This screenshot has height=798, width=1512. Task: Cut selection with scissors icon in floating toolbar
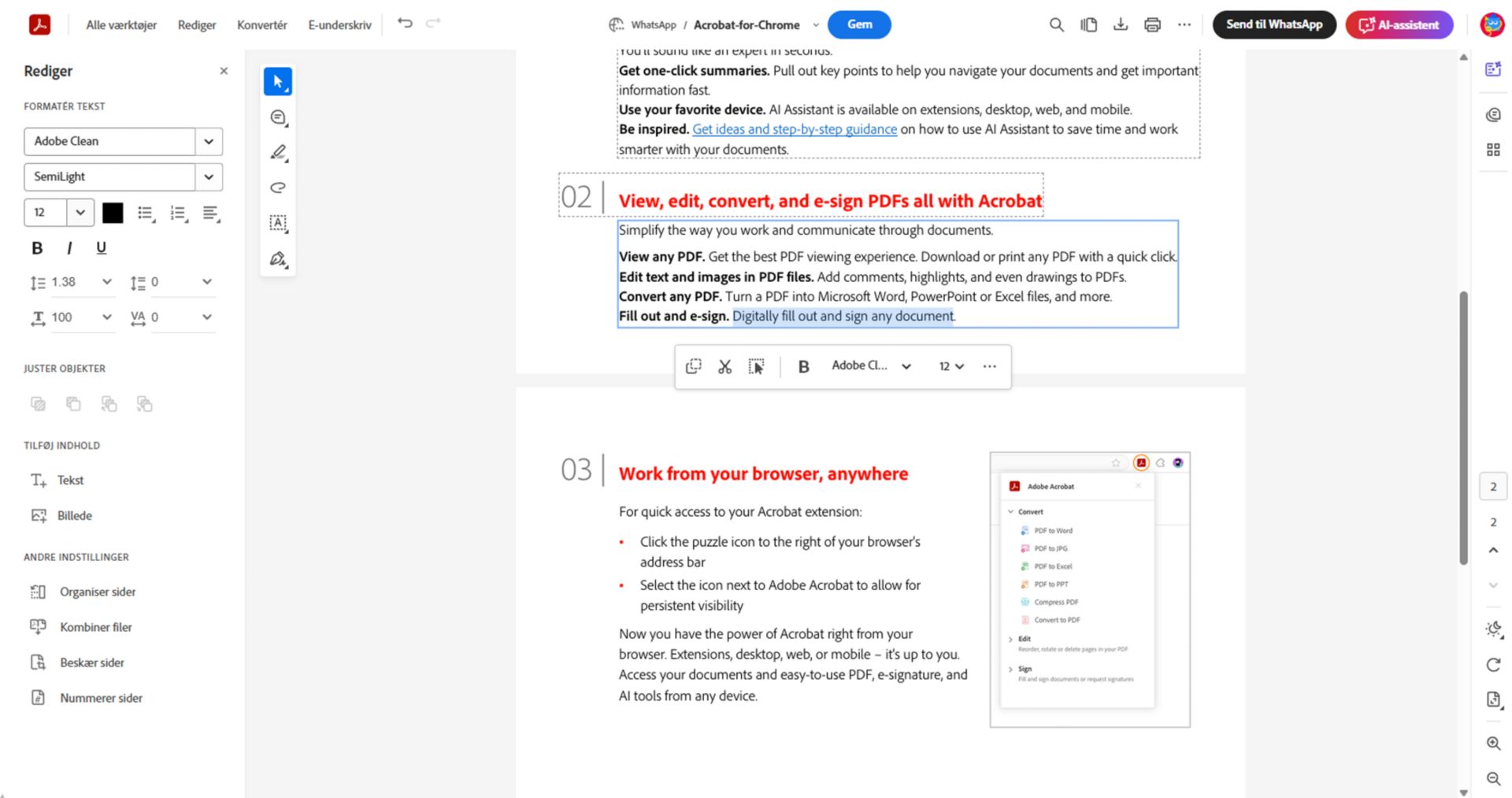click(x=724, y=366)
